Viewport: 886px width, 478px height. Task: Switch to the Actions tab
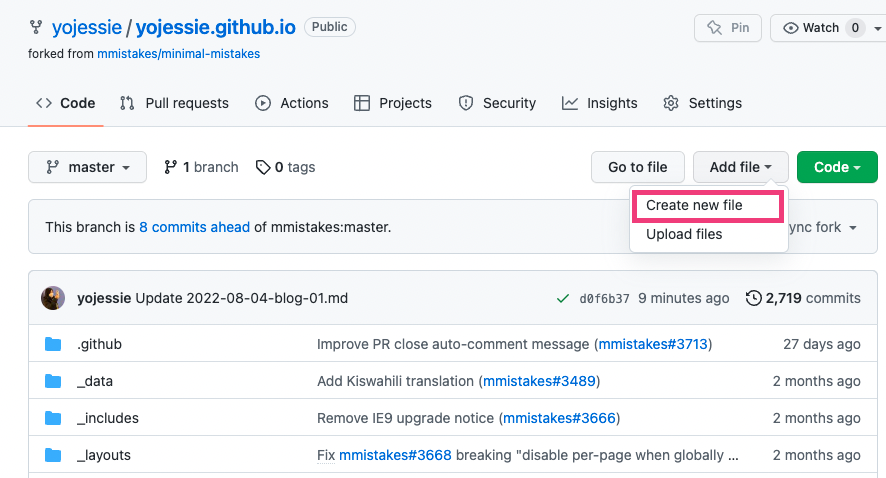tap(292, 103)
